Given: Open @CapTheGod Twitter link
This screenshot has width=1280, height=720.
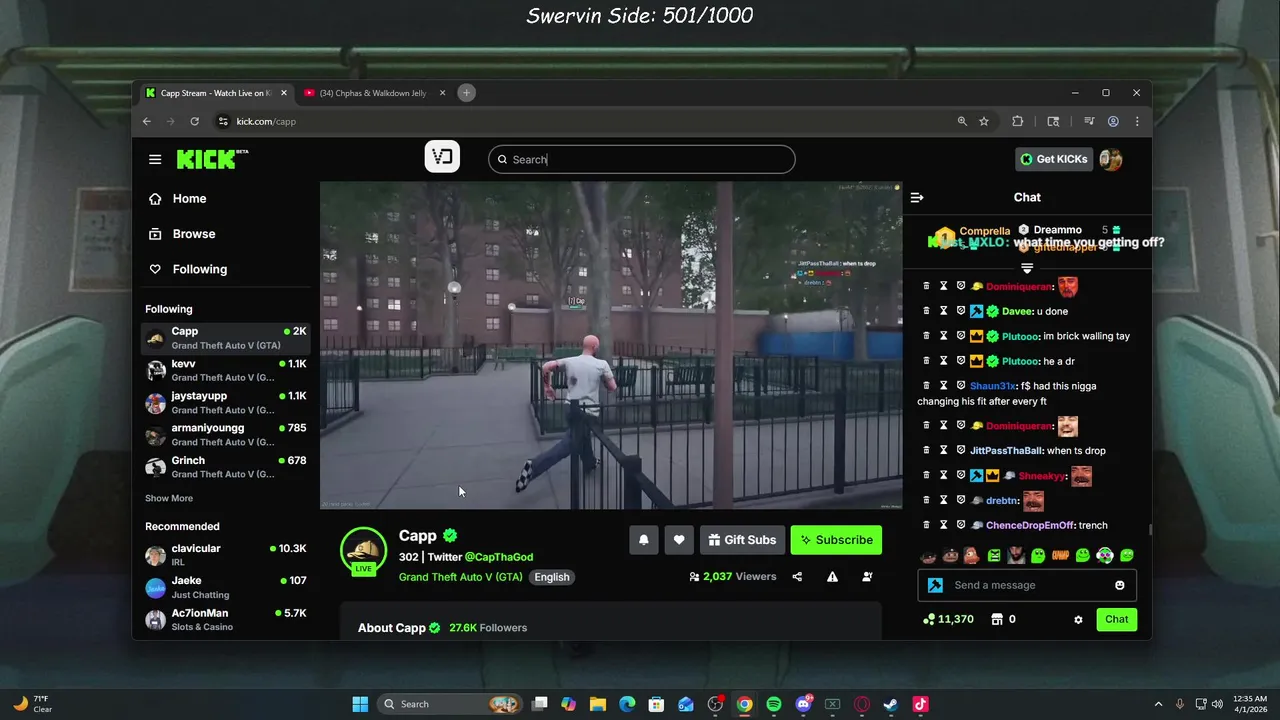Looking at the screenshot, I should (499, 557).
